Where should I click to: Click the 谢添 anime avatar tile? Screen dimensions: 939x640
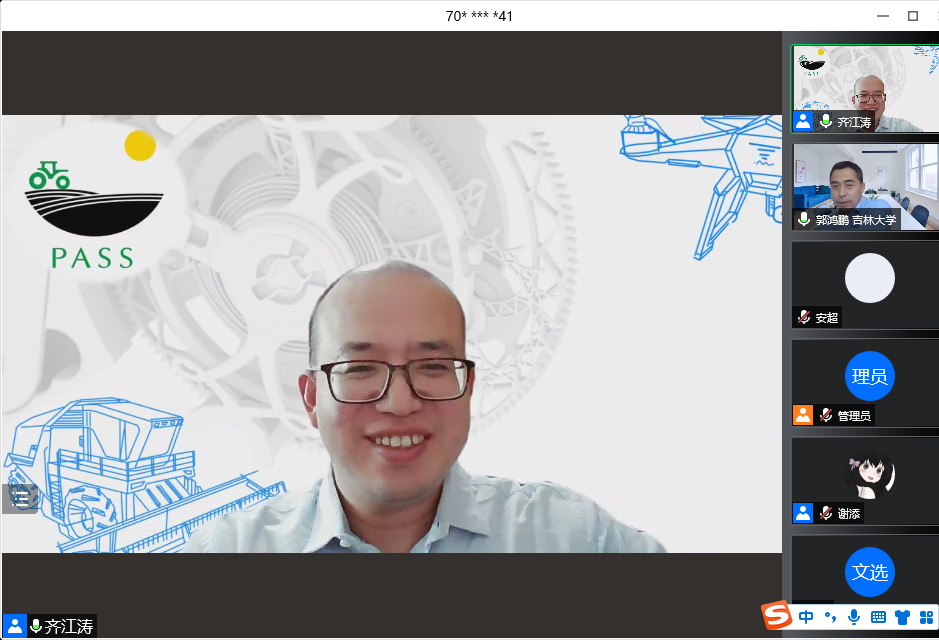pos(869,474)
